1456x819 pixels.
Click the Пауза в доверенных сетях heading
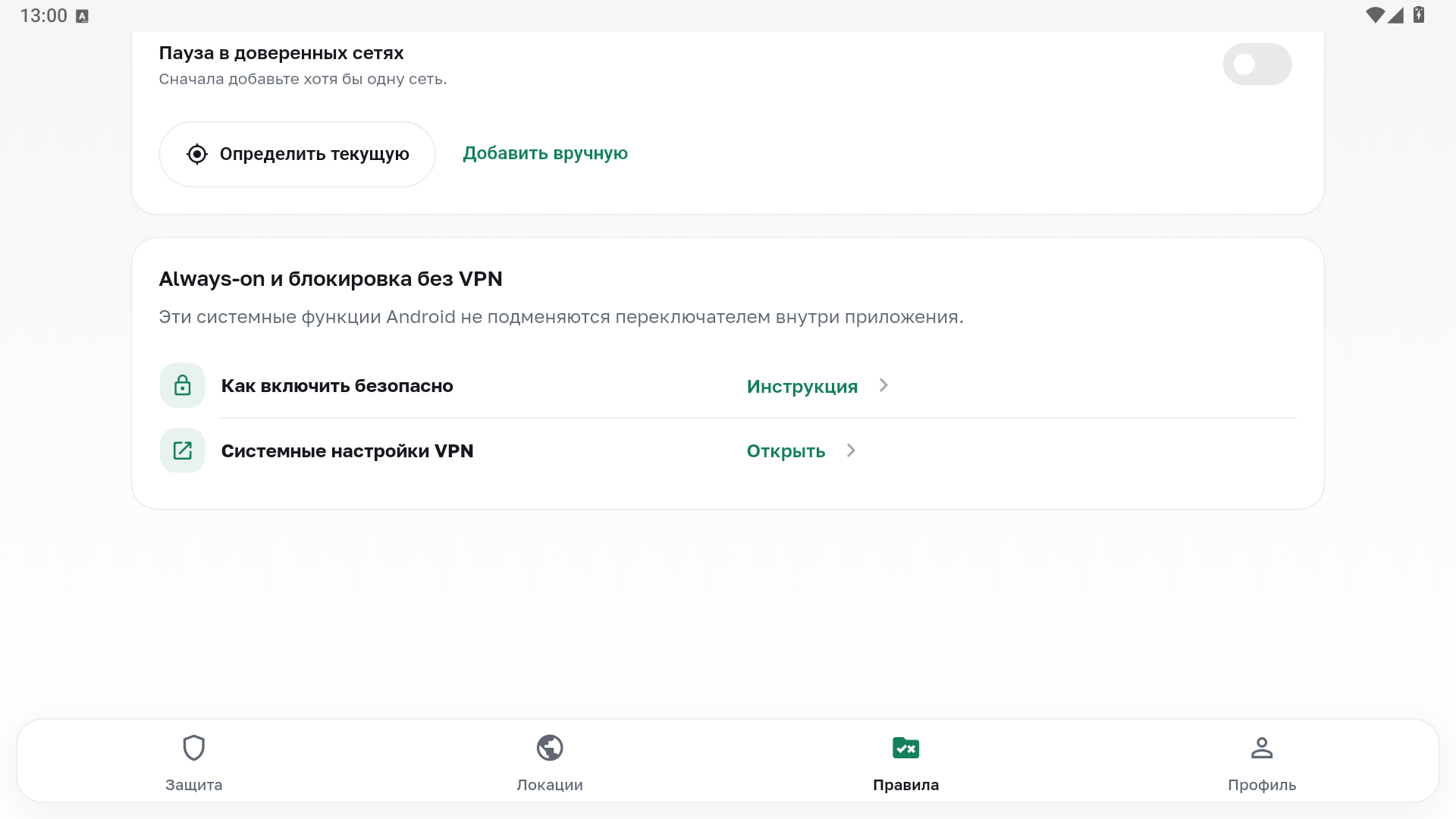(x=281, y=53)
